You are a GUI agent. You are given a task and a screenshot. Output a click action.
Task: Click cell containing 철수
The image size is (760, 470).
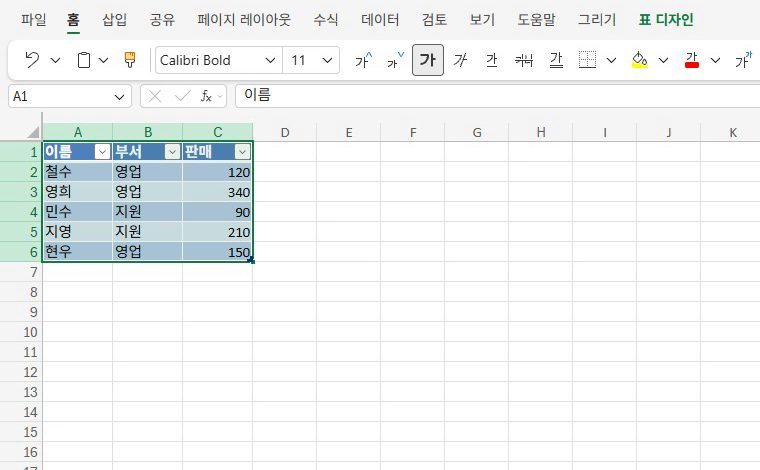click(x=78, y=172)
